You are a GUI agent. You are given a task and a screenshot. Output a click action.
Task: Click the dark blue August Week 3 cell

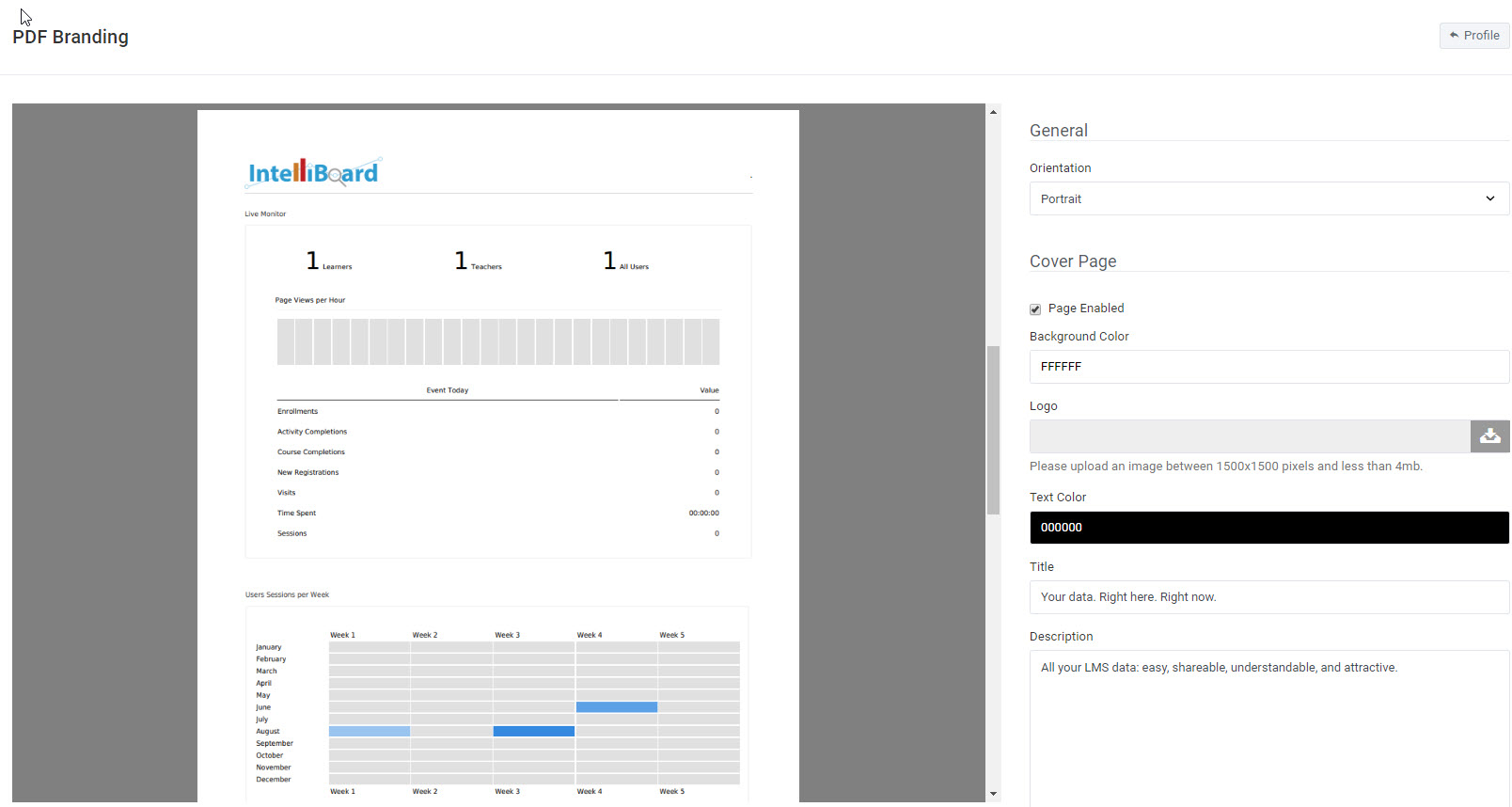click(x=533, y=731)
